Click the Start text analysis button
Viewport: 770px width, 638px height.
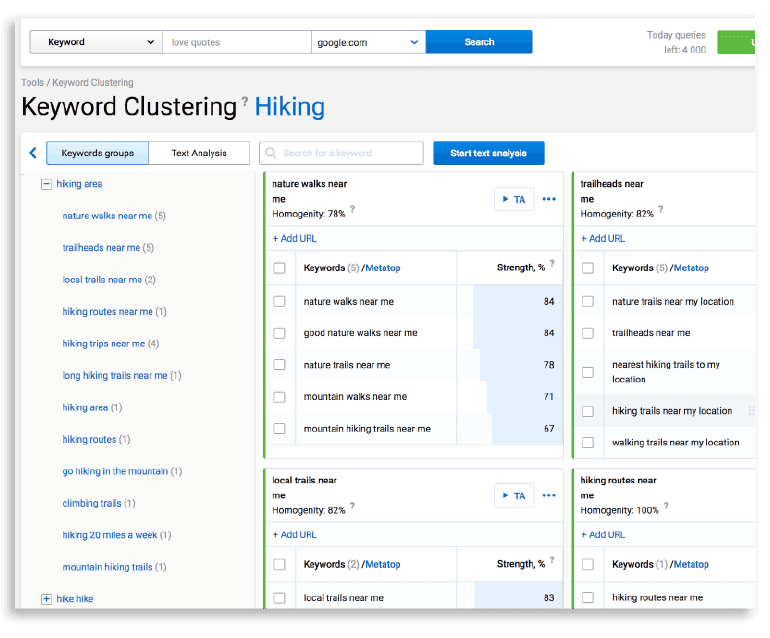488,153
